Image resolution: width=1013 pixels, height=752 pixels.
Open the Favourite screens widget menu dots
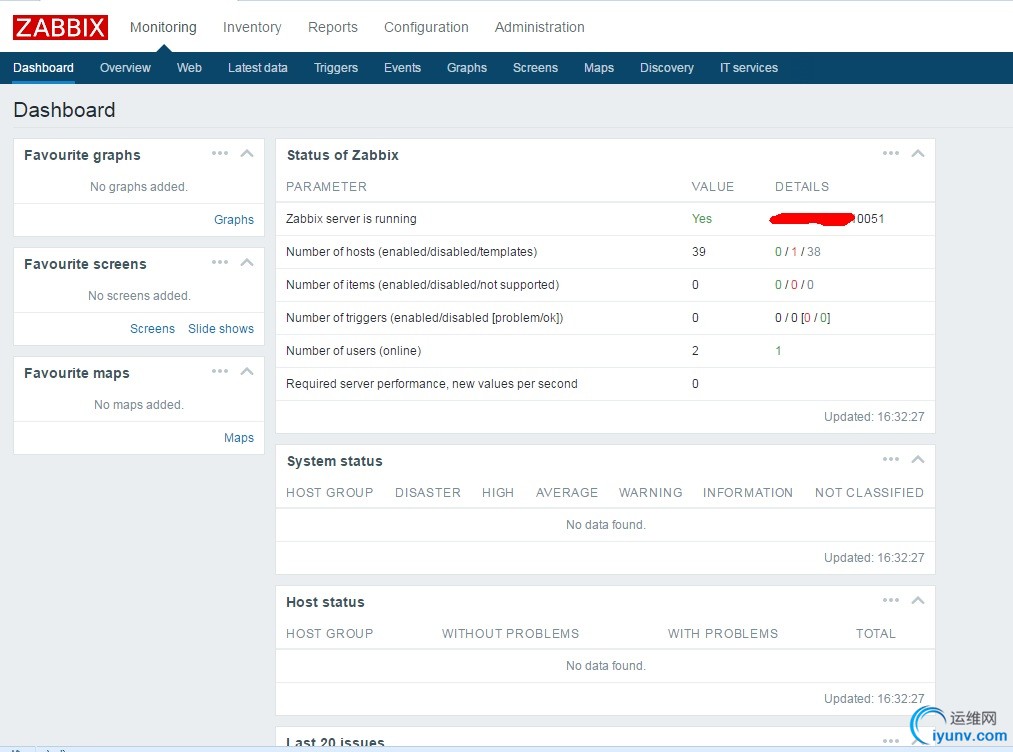[220, 262]
